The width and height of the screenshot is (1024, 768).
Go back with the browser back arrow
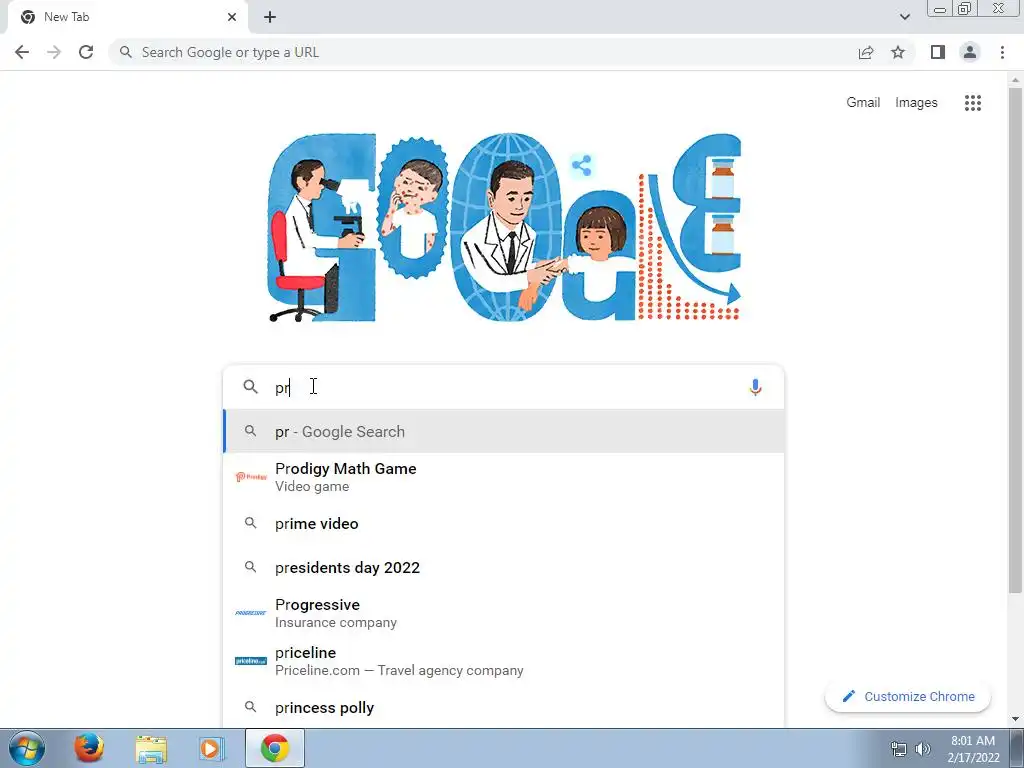tap(22, 52)
